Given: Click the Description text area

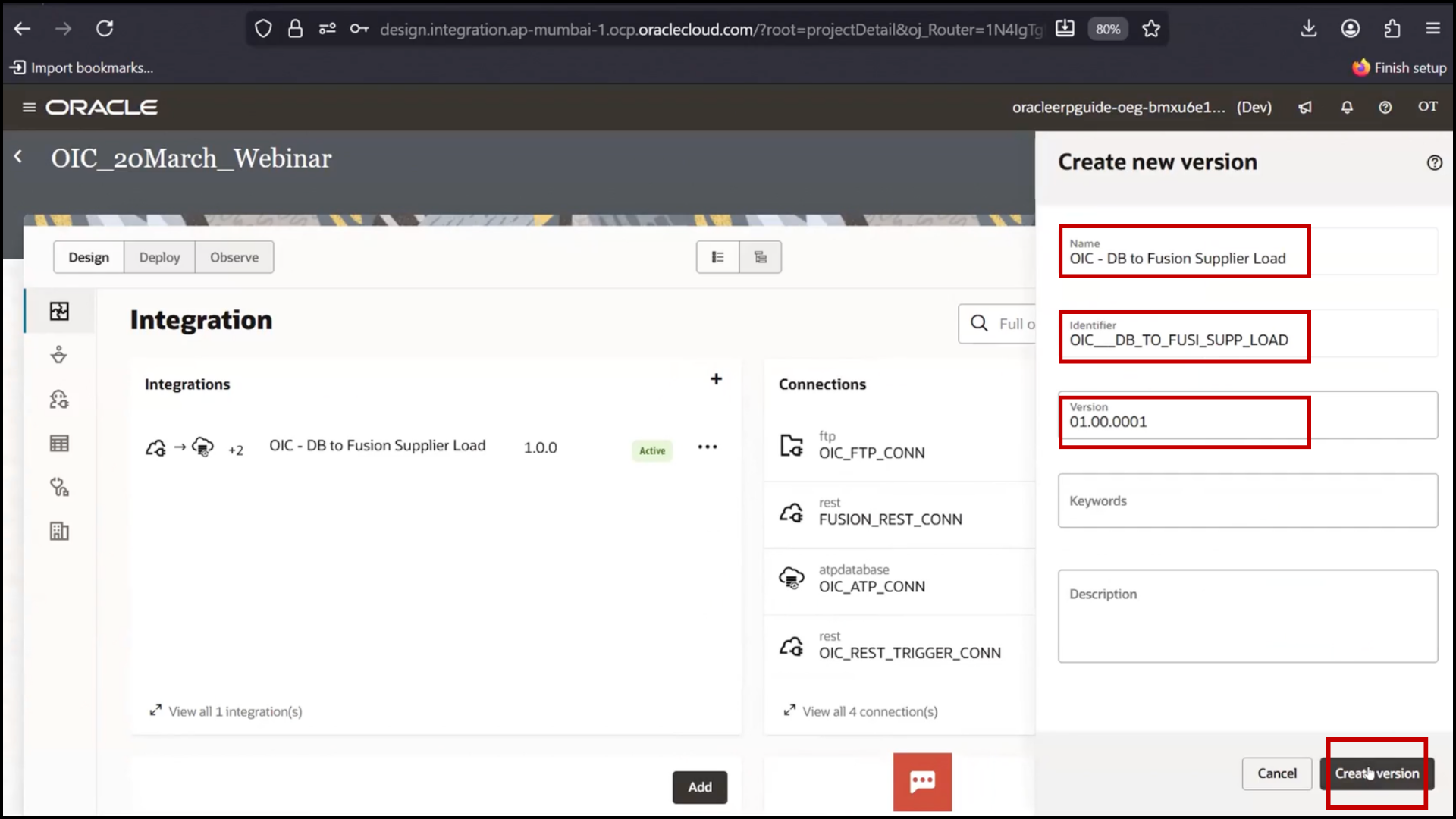Looking at the screenshot, I should point(1247,617).
